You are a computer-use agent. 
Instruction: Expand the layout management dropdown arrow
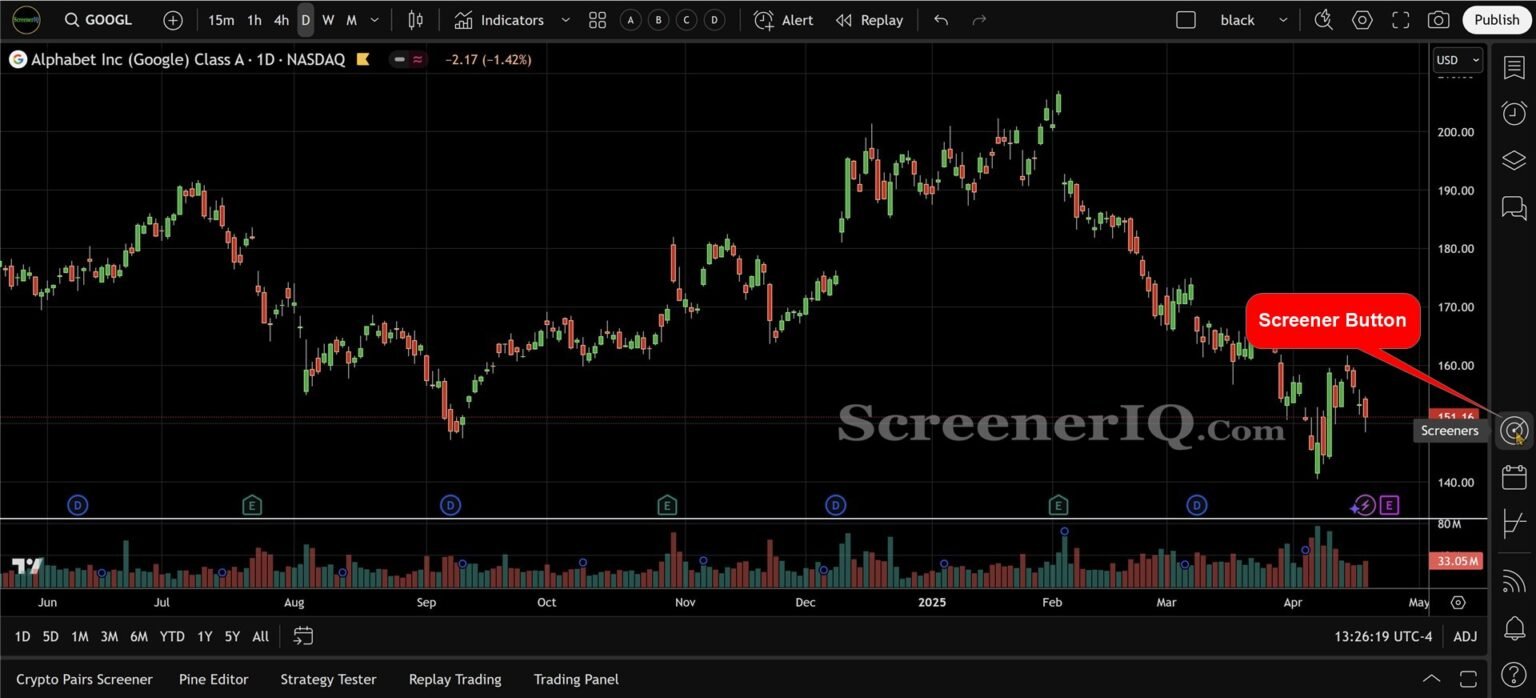(x=1284, y=20)
